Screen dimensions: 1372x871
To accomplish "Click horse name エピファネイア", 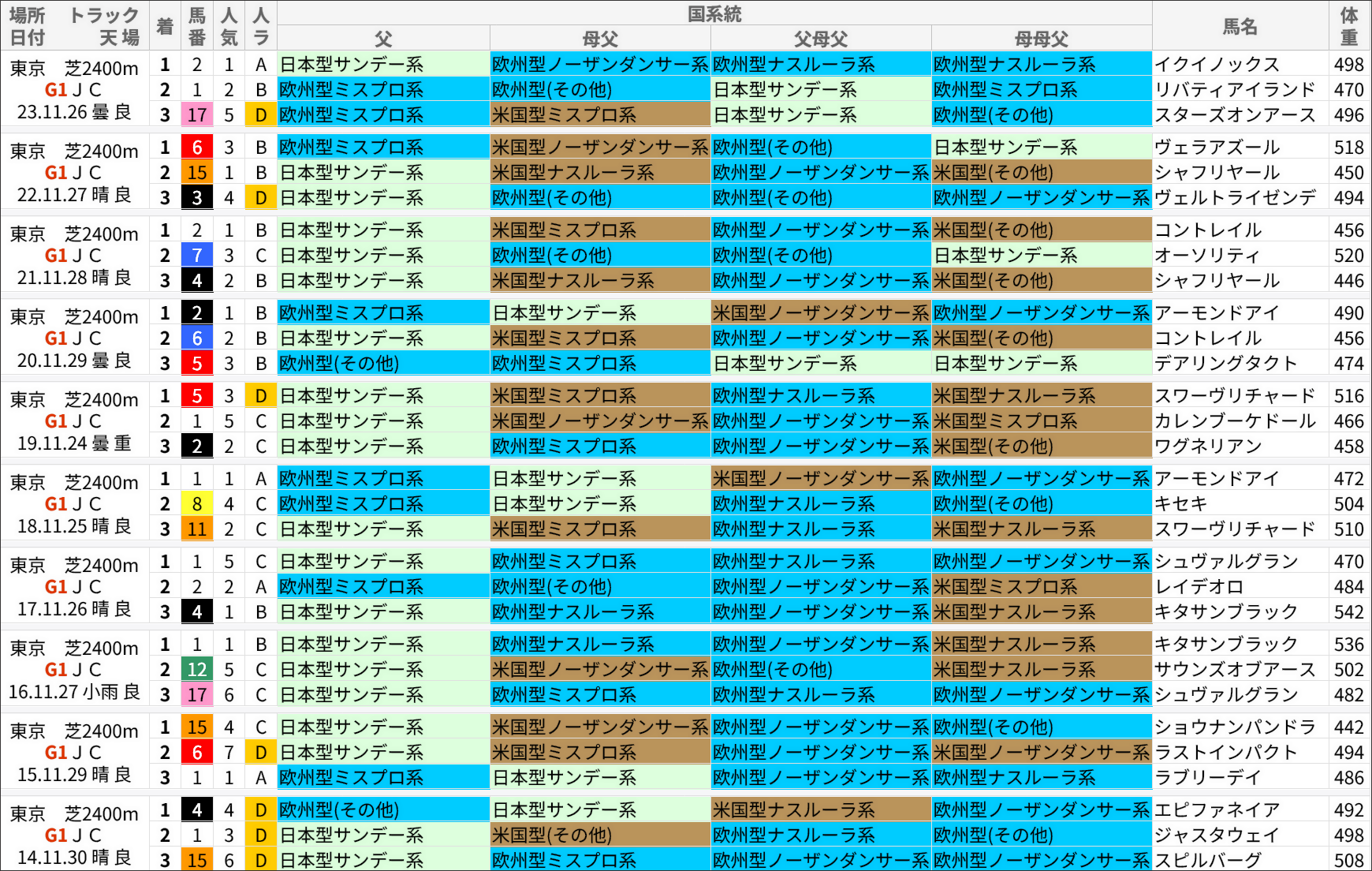I will pyautogui.click(x=1217, y=810).
